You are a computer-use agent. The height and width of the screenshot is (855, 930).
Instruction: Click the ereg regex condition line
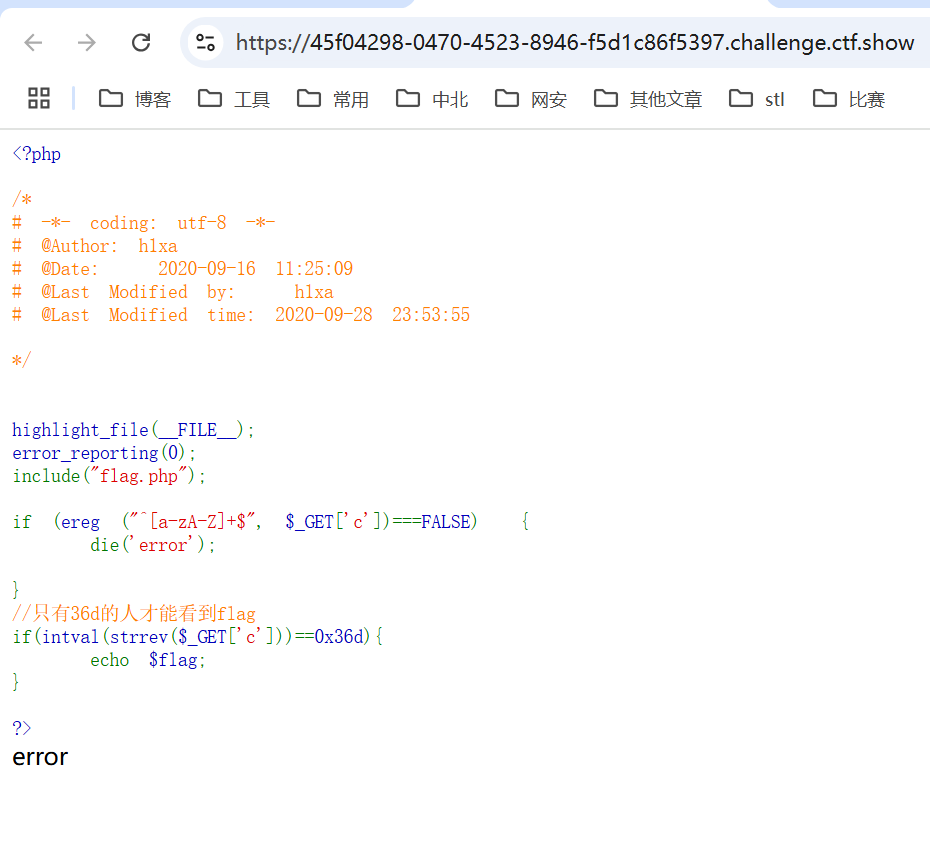click(270, 522)
